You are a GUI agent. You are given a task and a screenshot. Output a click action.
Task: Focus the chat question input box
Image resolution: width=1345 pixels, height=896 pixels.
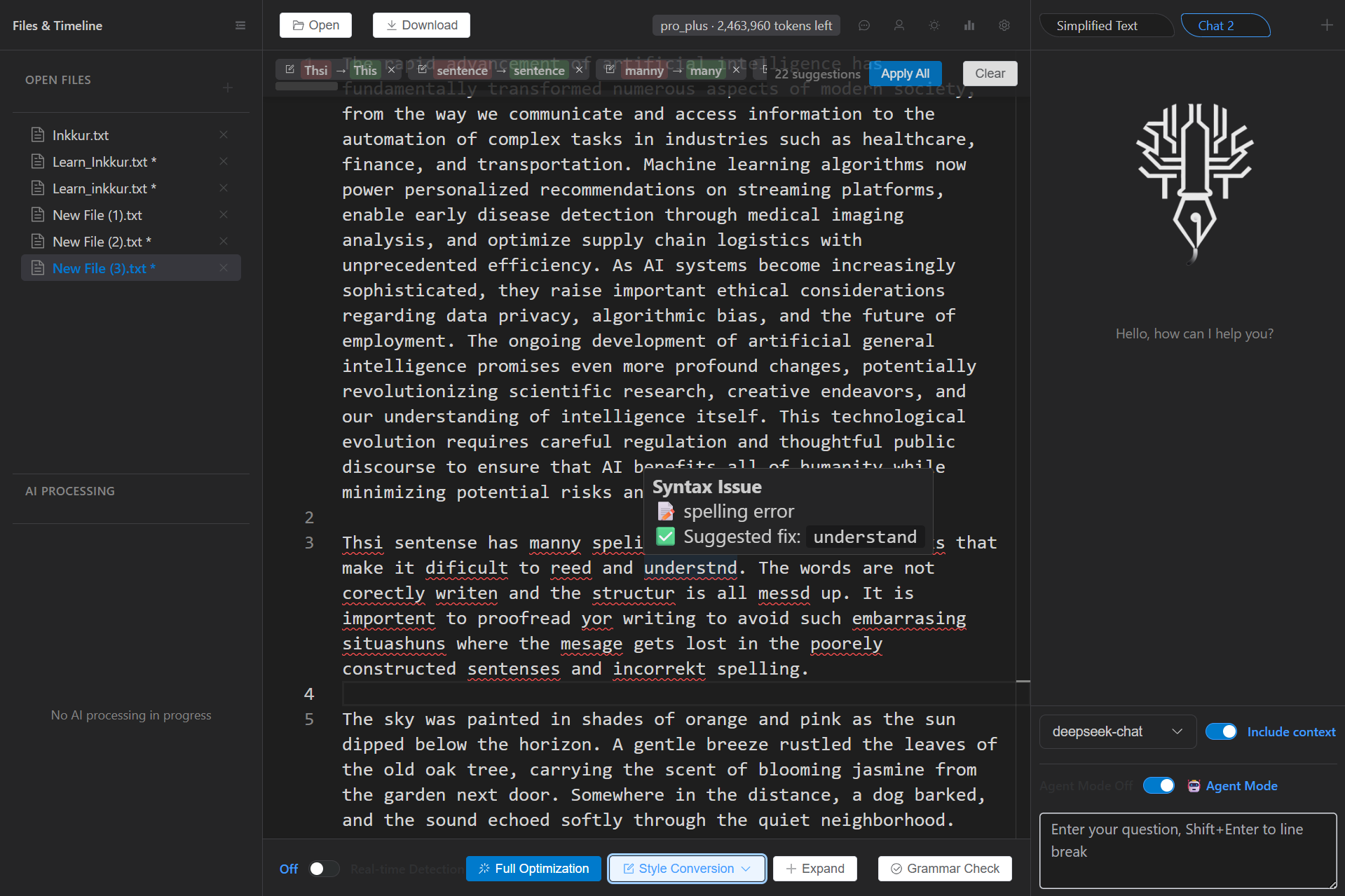coord(1188,850)
